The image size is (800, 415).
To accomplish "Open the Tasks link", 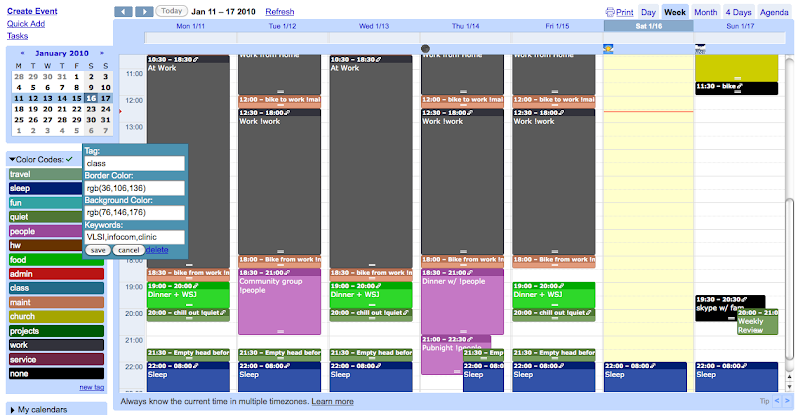I will pos(17,36).
